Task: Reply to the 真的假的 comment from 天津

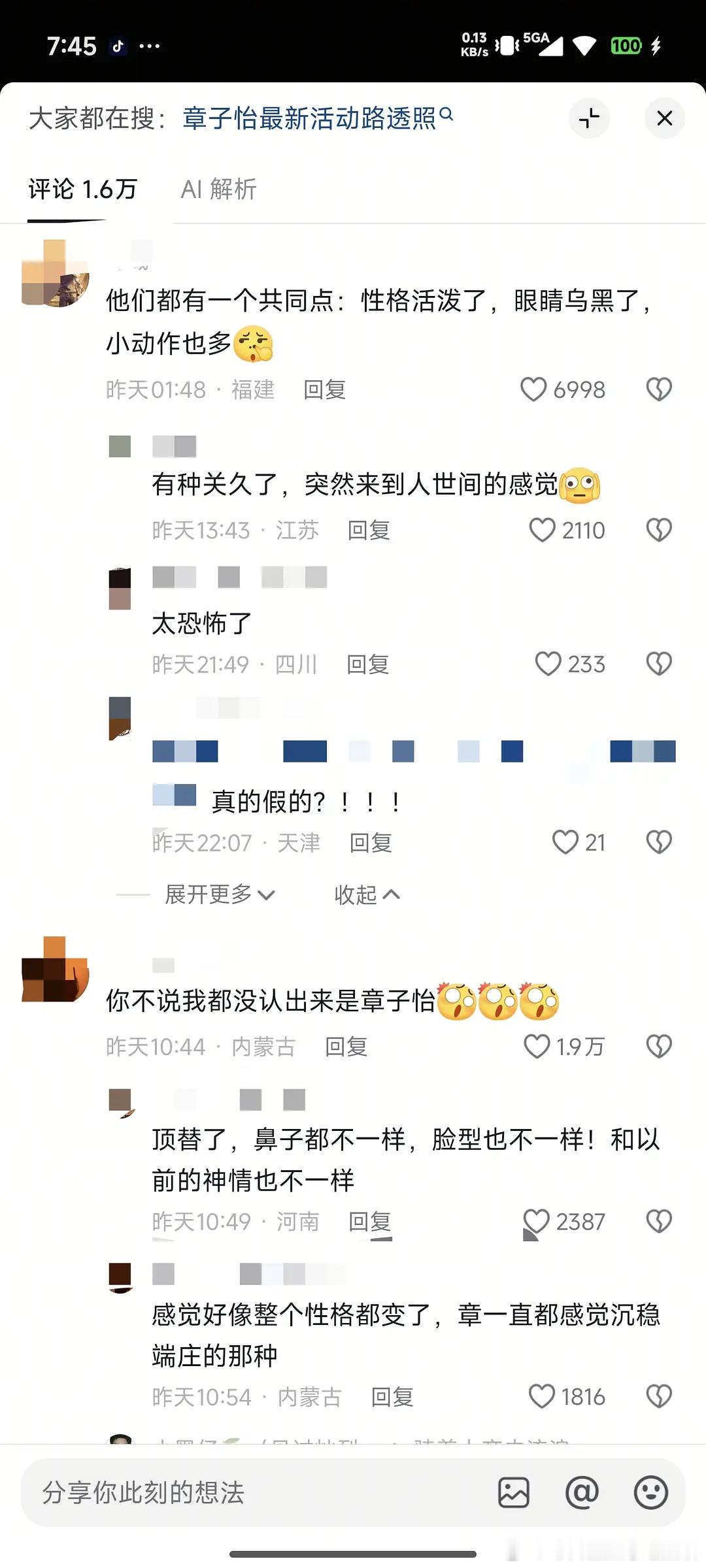Action: click(x=371, y=843)
